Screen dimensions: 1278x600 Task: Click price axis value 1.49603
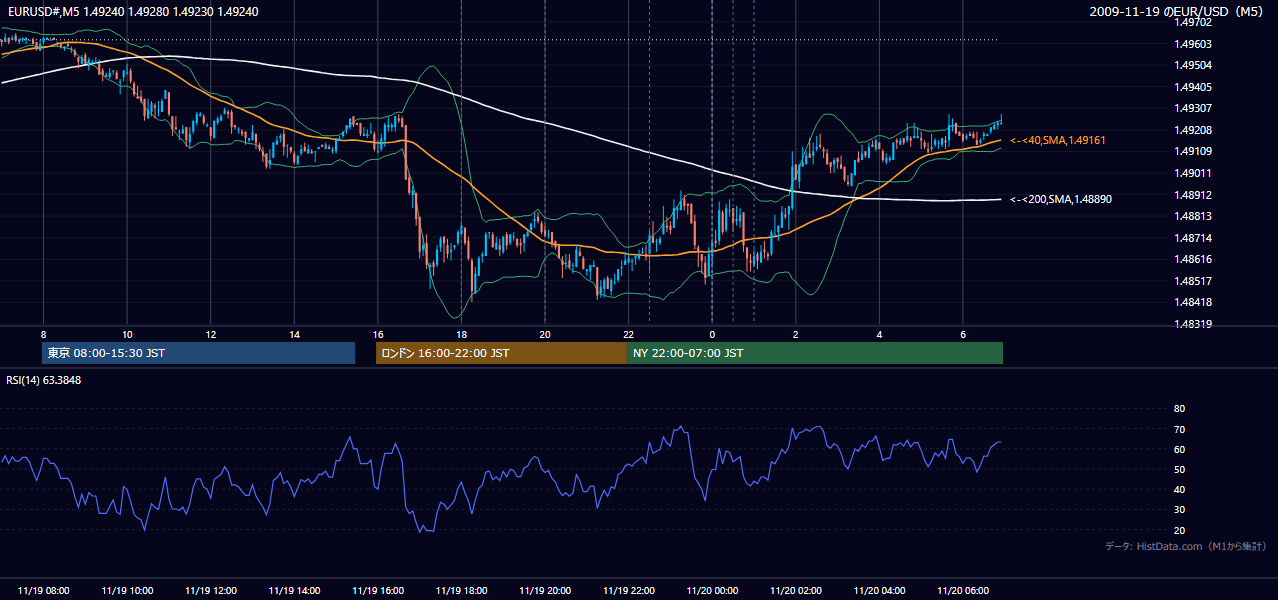coord(1194,44)
